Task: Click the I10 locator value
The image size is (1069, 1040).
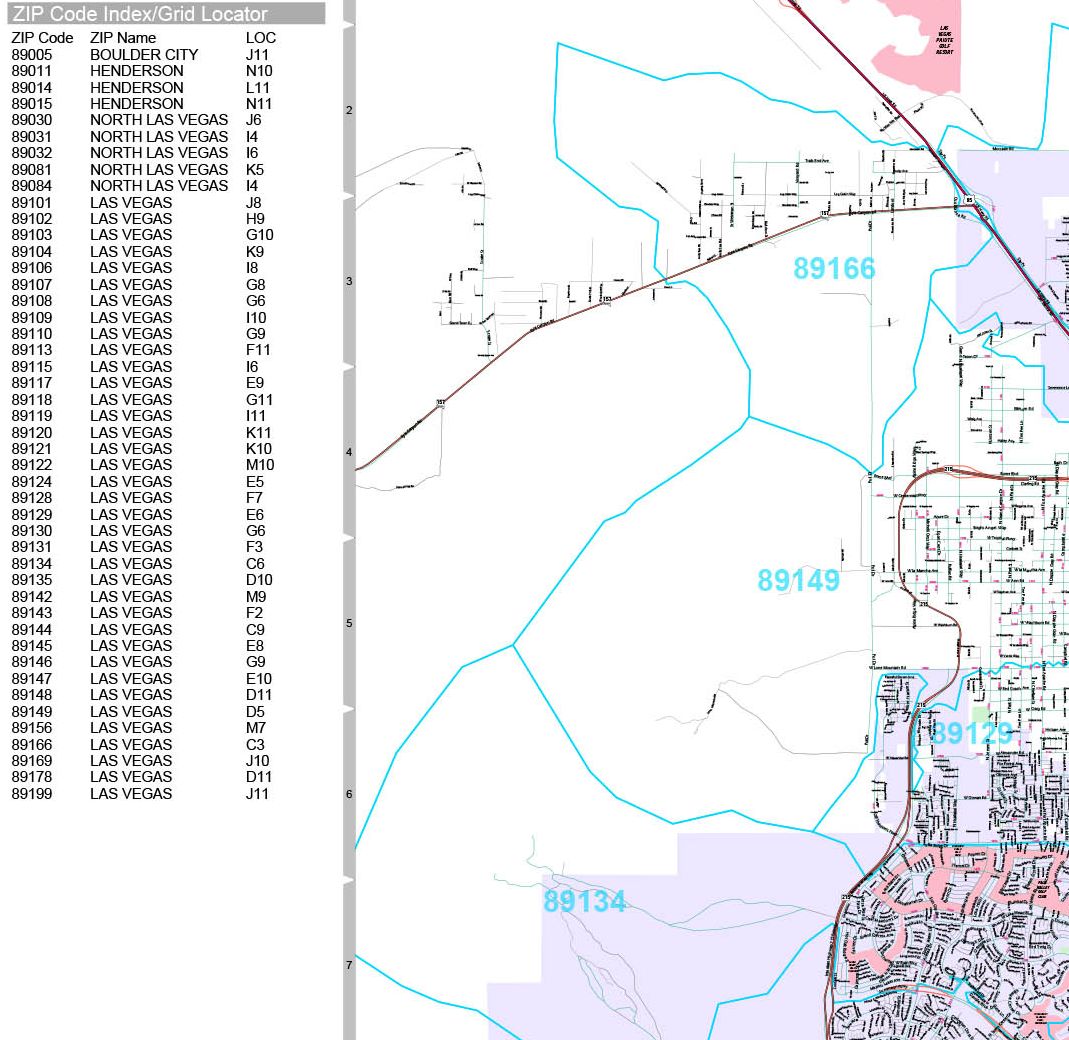Action: click(x=256, y=318)
